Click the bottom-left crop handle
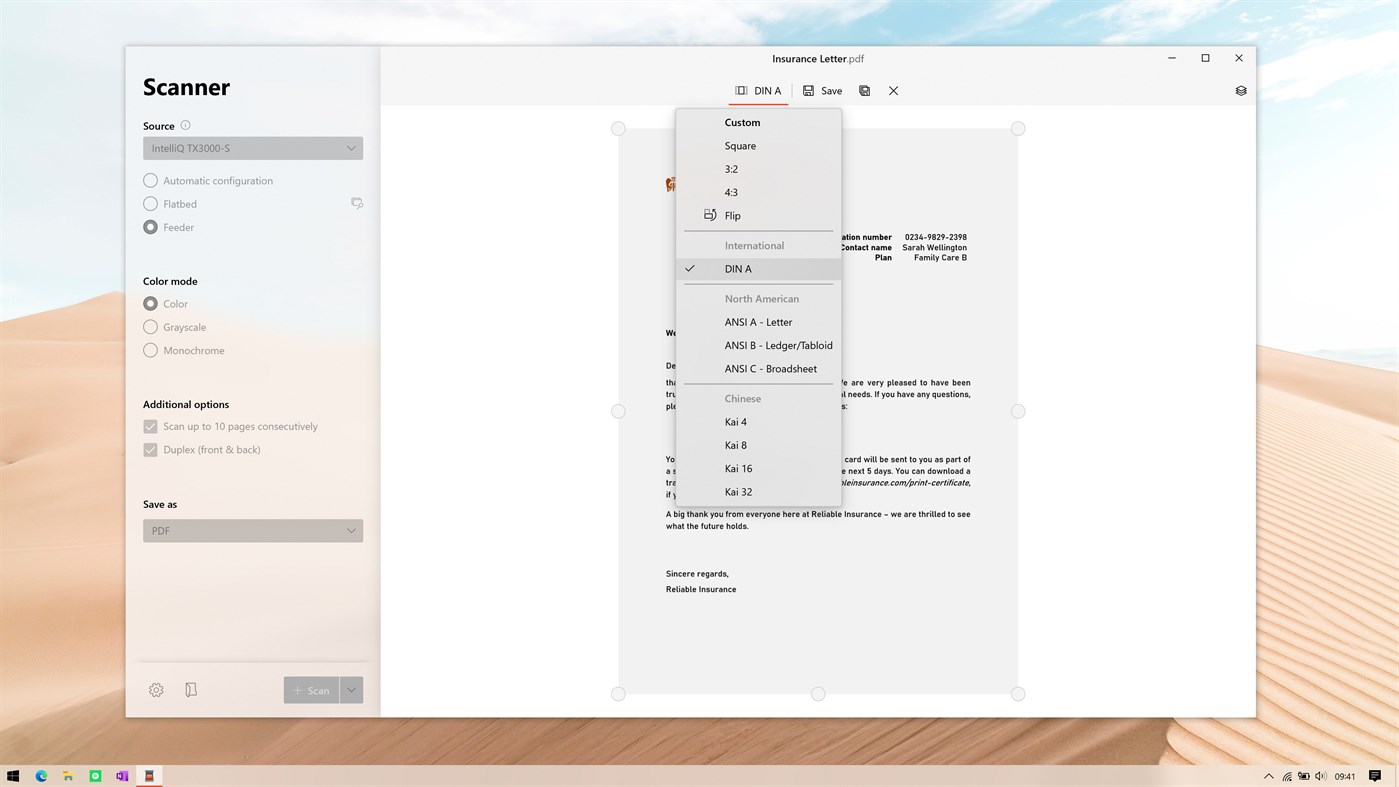Image resolution: width=1399 pixels, height=787 pixels. (618, 694)
